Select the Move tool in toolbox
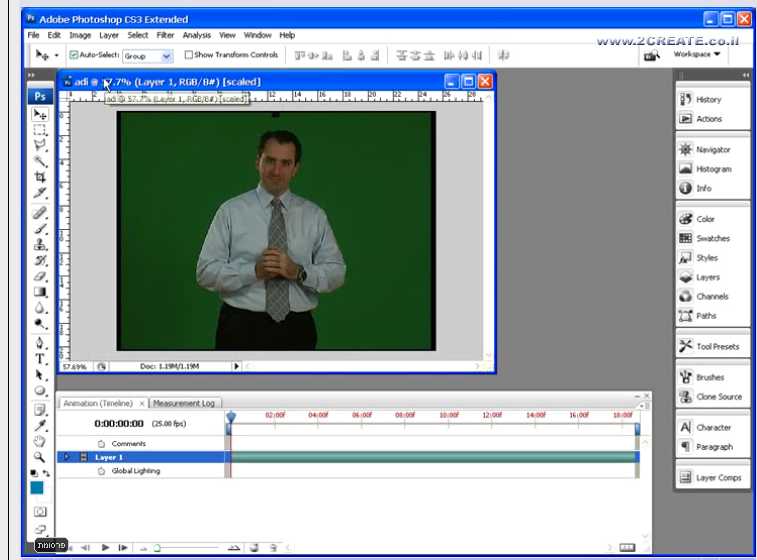The height and width of the screenshot is (560, 757). pos(40,115)
